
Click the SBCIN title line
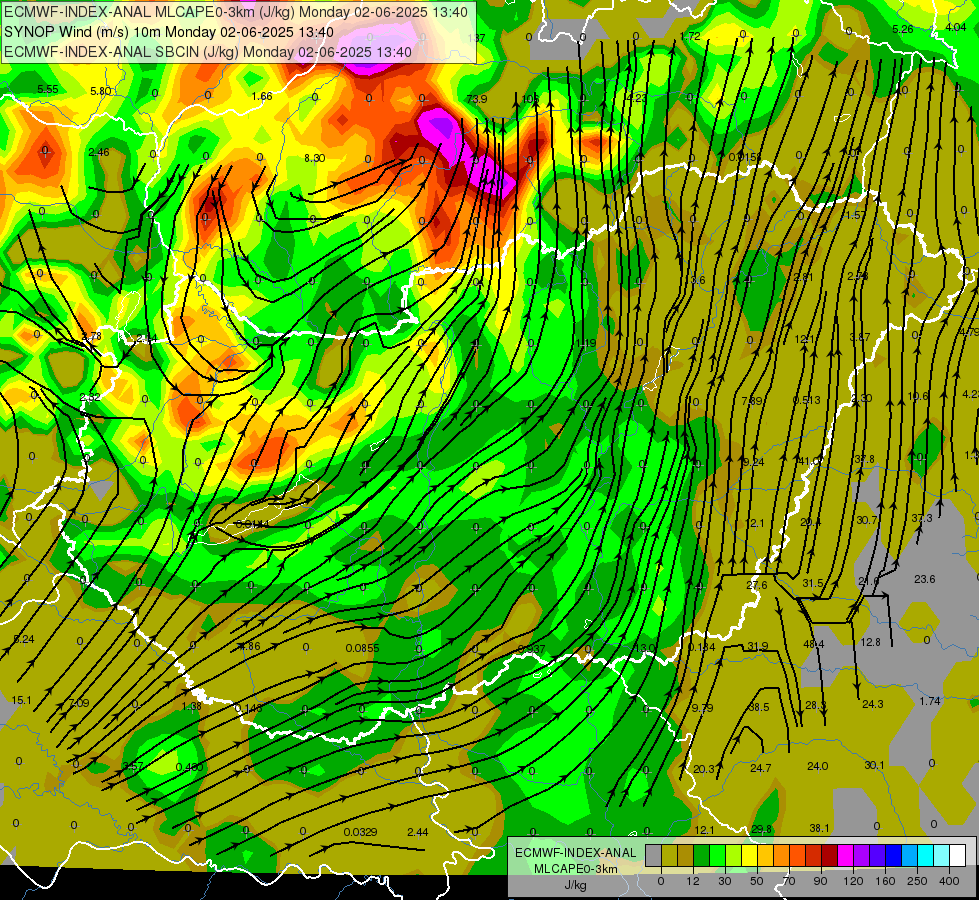(207, 52)
